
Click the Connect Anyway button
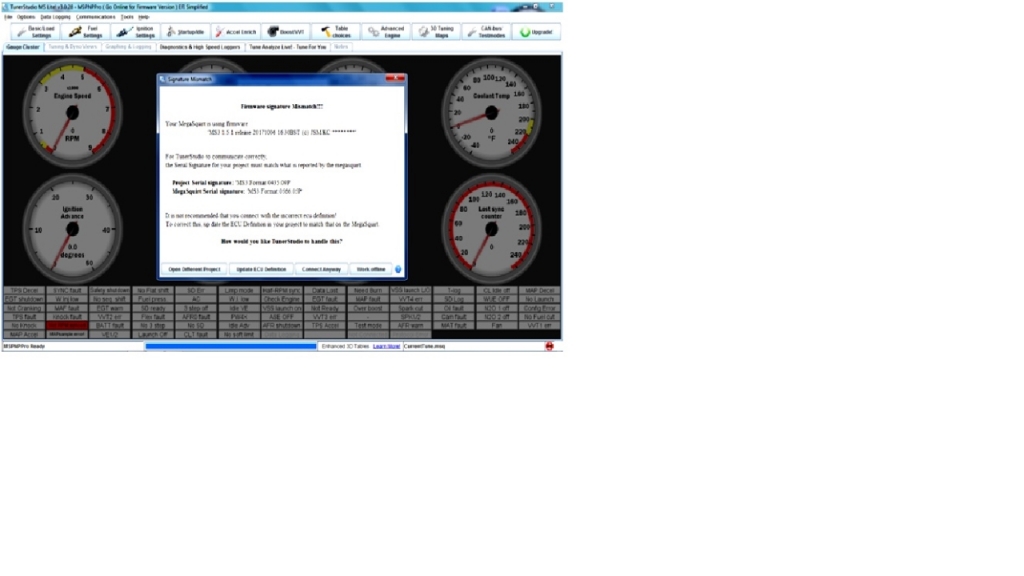(x=321, y=269)
